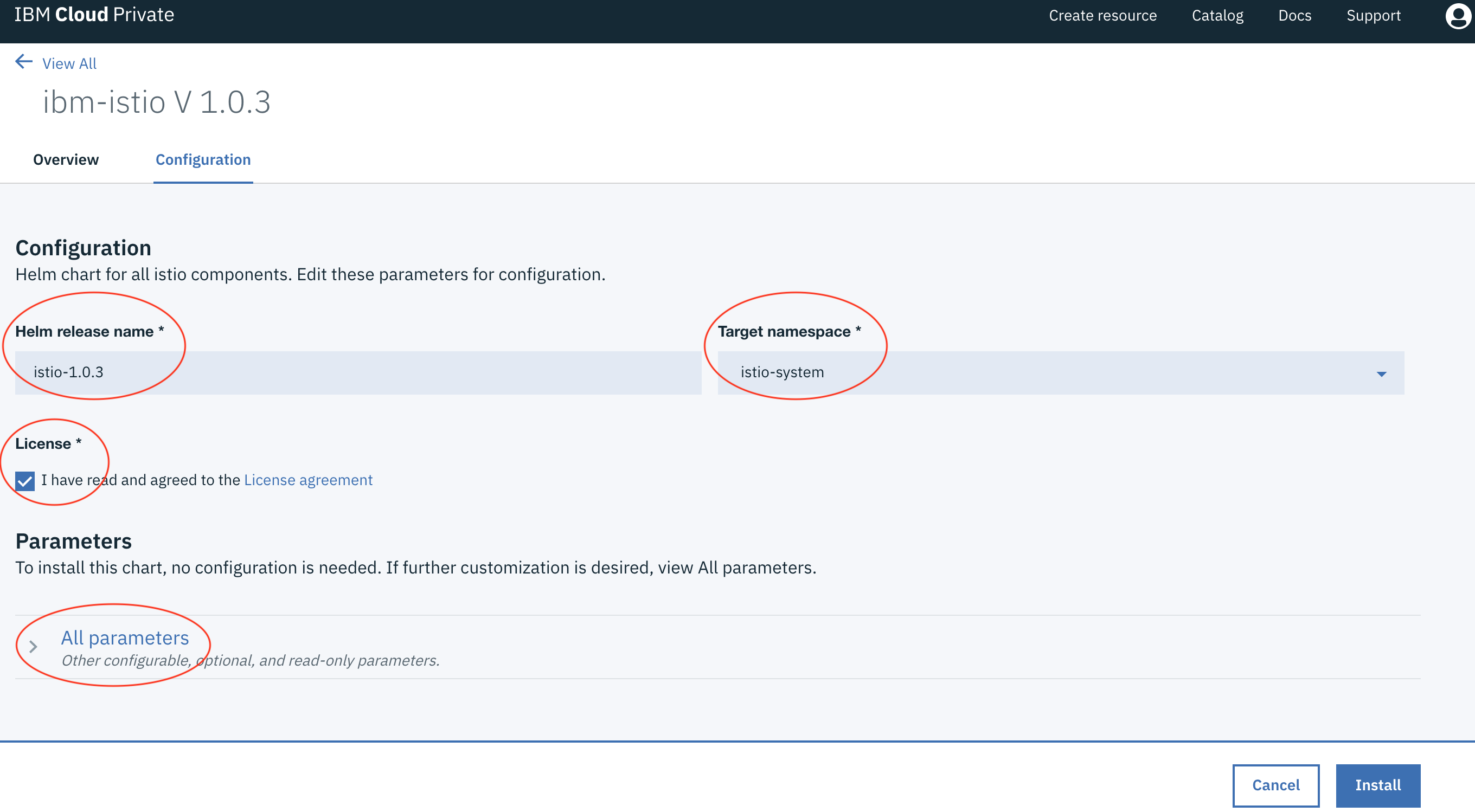Viewport: 1475px width, 812px height.
Task: Click the All parameters heading
Action: coord(125,637)
